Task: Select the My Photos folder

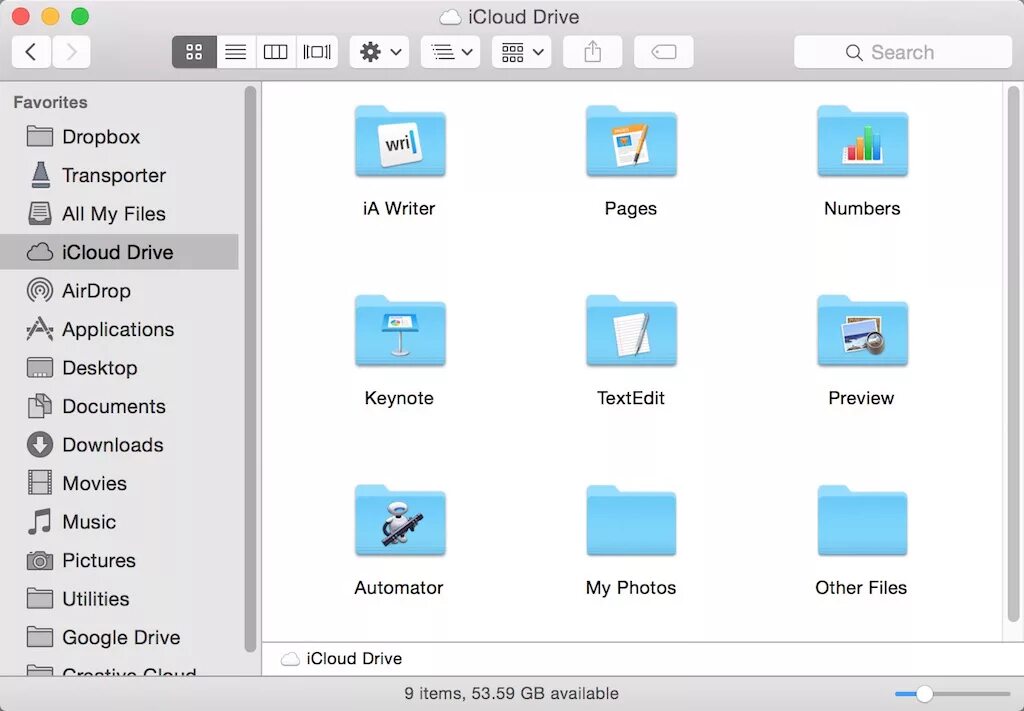Action: pos(631,520)
